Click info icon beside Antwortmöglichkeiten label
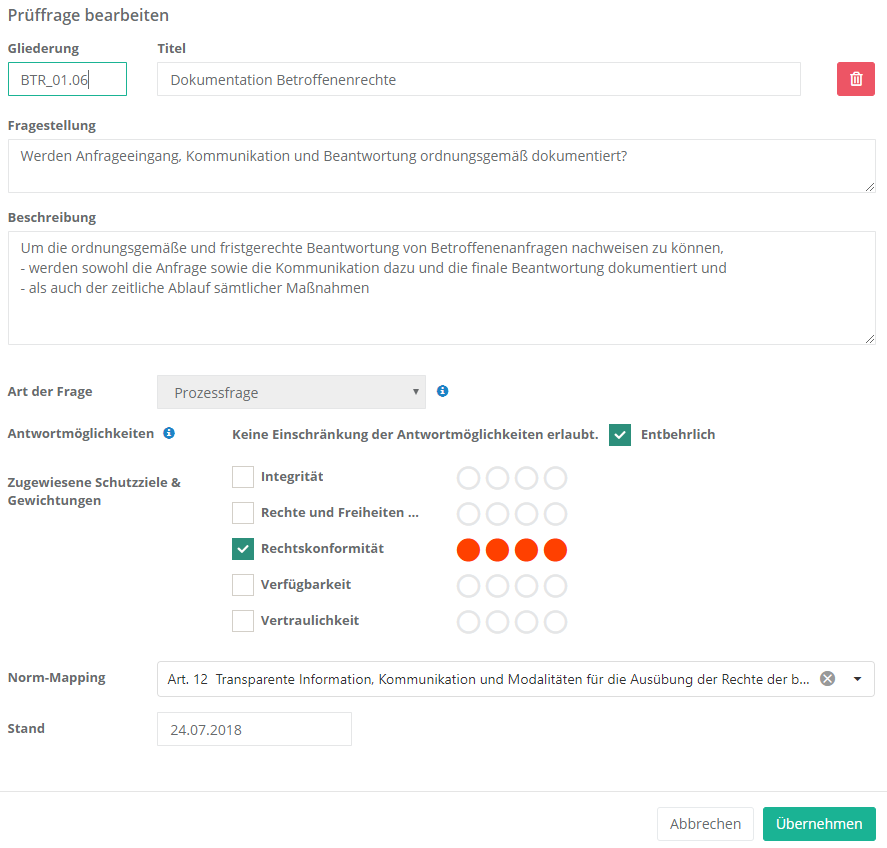The height and width of the screenshot is (848, 887). click(x=169, y=433)
